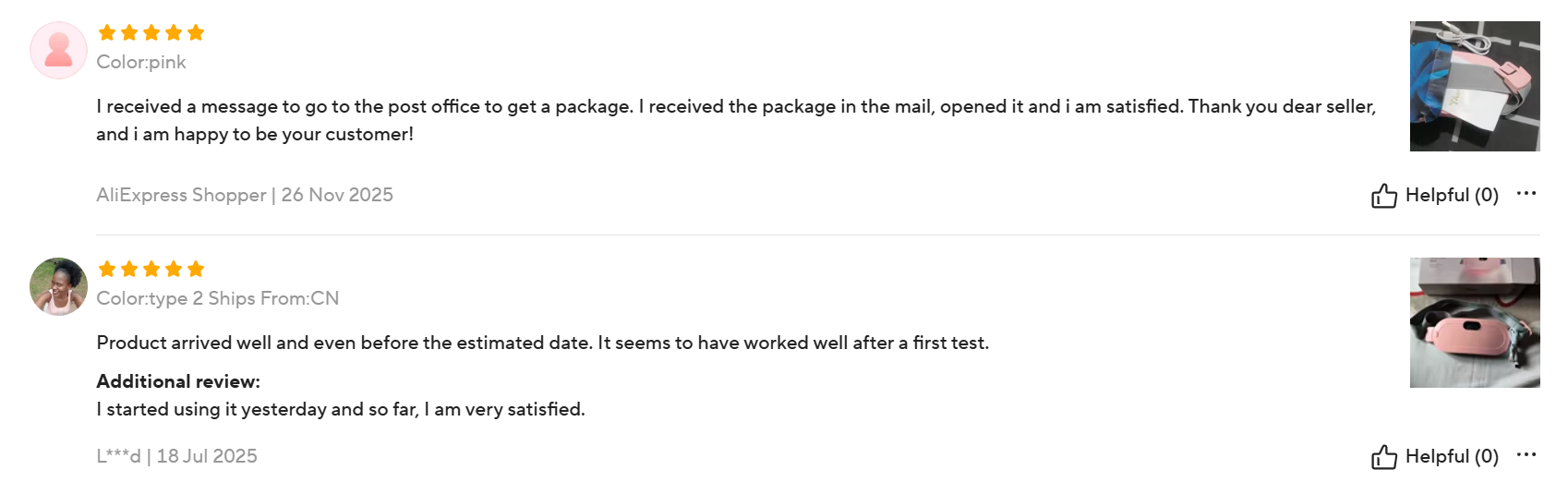Open the three-dot menu on L***d's review
Image resolution: width=1568 pixels, height=494 pixels.
[x=1526, y=455]
